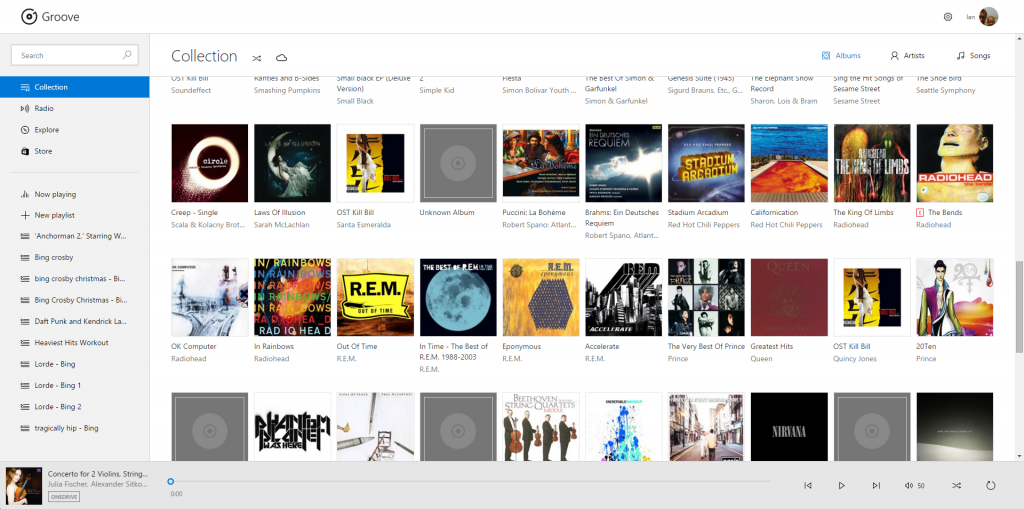Image resolution: width=1024 pixels, height=509 pixels.
Task: Open Store in the sidebar
Action: point(74,151)
